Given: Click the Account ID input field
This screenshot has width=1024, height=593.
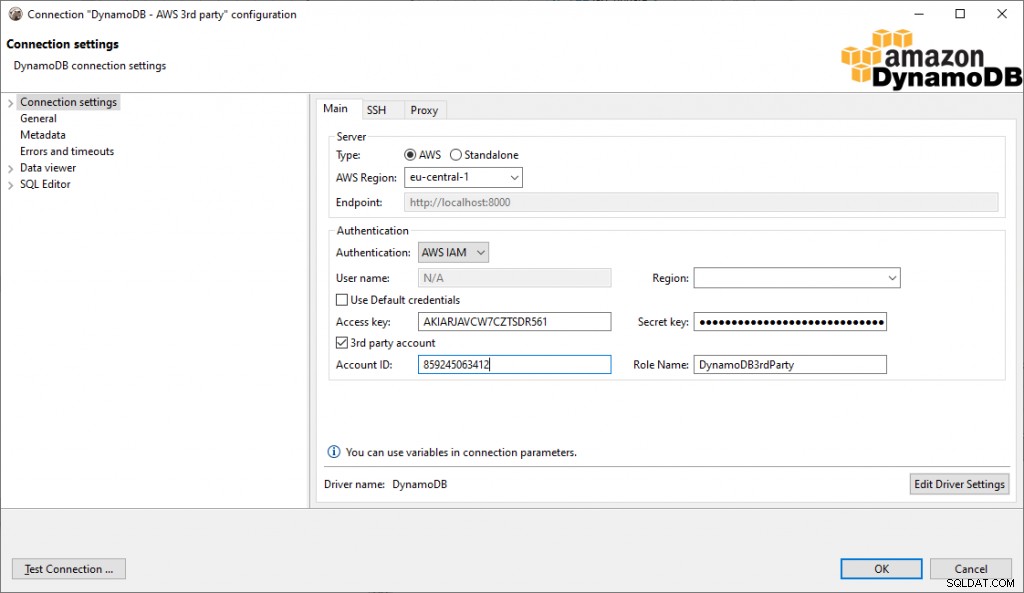Looking at the screenshot, I should click(515, 364).
